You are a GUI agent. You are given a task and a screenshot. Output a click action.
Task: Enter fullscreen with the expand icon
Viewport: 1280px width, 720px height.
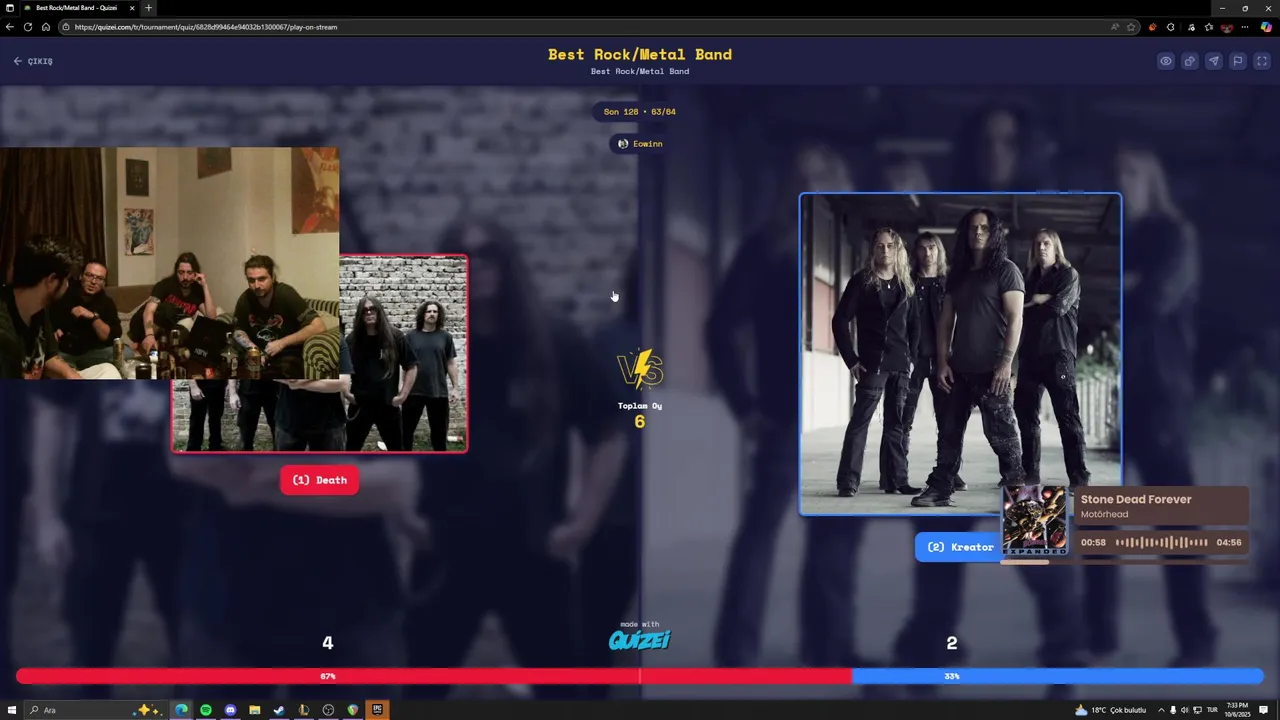(1262, 61)
